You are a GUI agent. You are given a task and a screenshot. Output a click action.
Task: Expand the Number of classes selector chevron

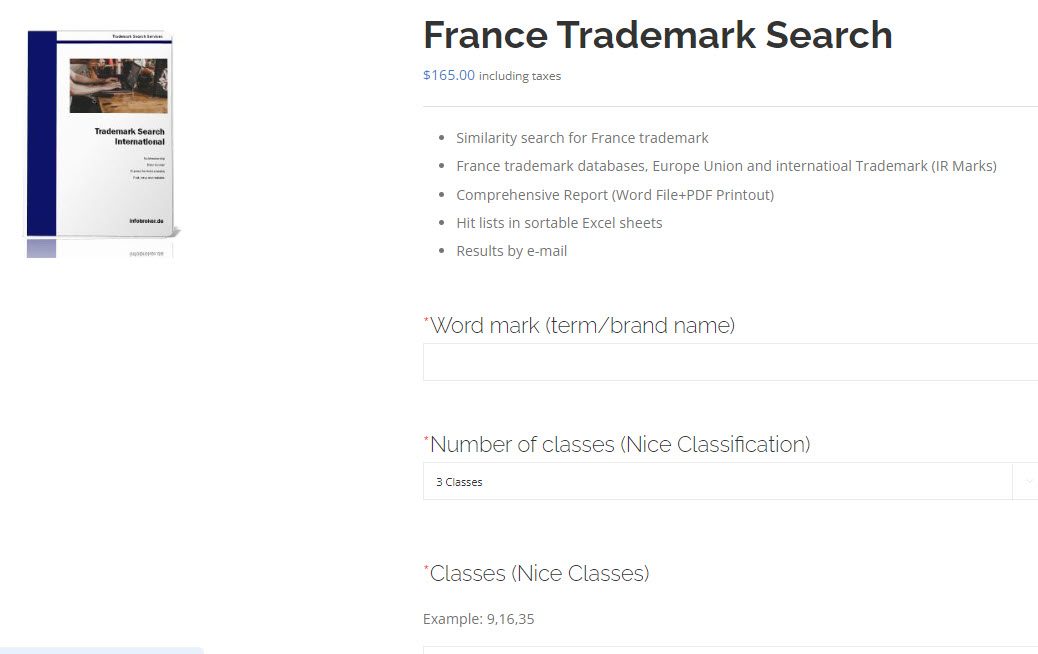click(x=1027, y=481)
